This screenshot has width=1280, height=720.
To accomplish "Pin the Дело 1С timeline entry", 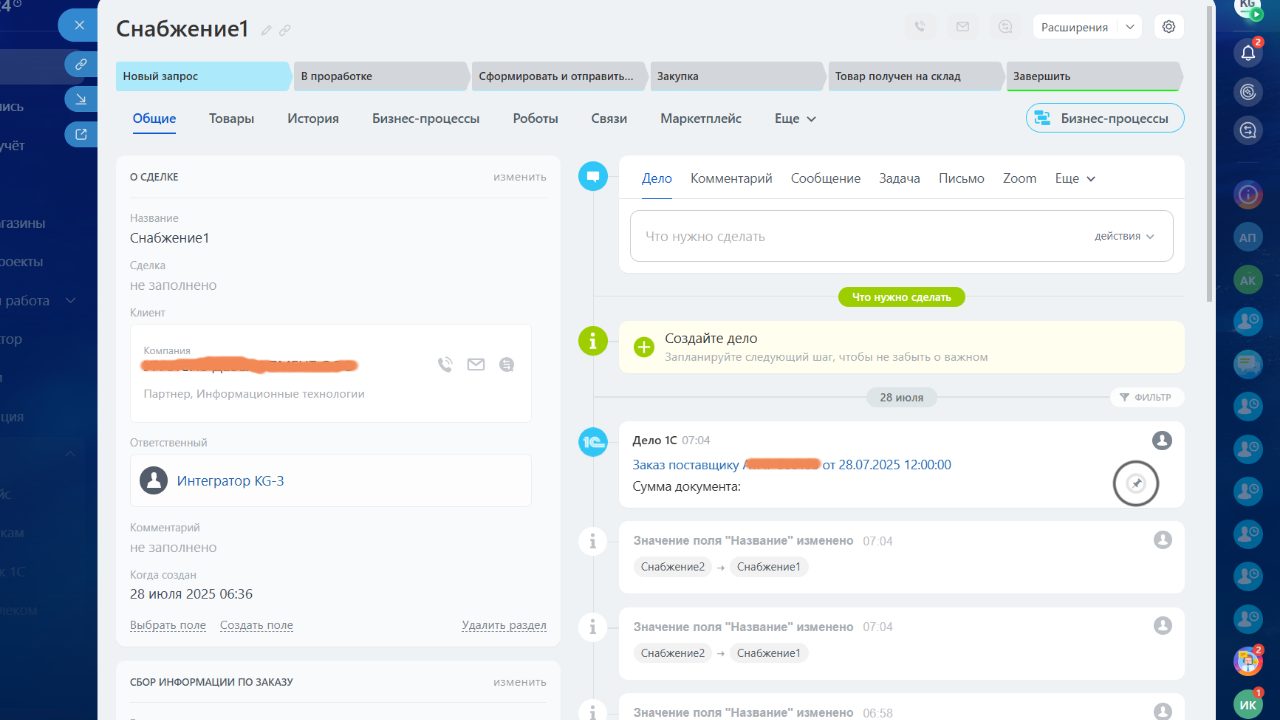I will [x=1135, y=484].
